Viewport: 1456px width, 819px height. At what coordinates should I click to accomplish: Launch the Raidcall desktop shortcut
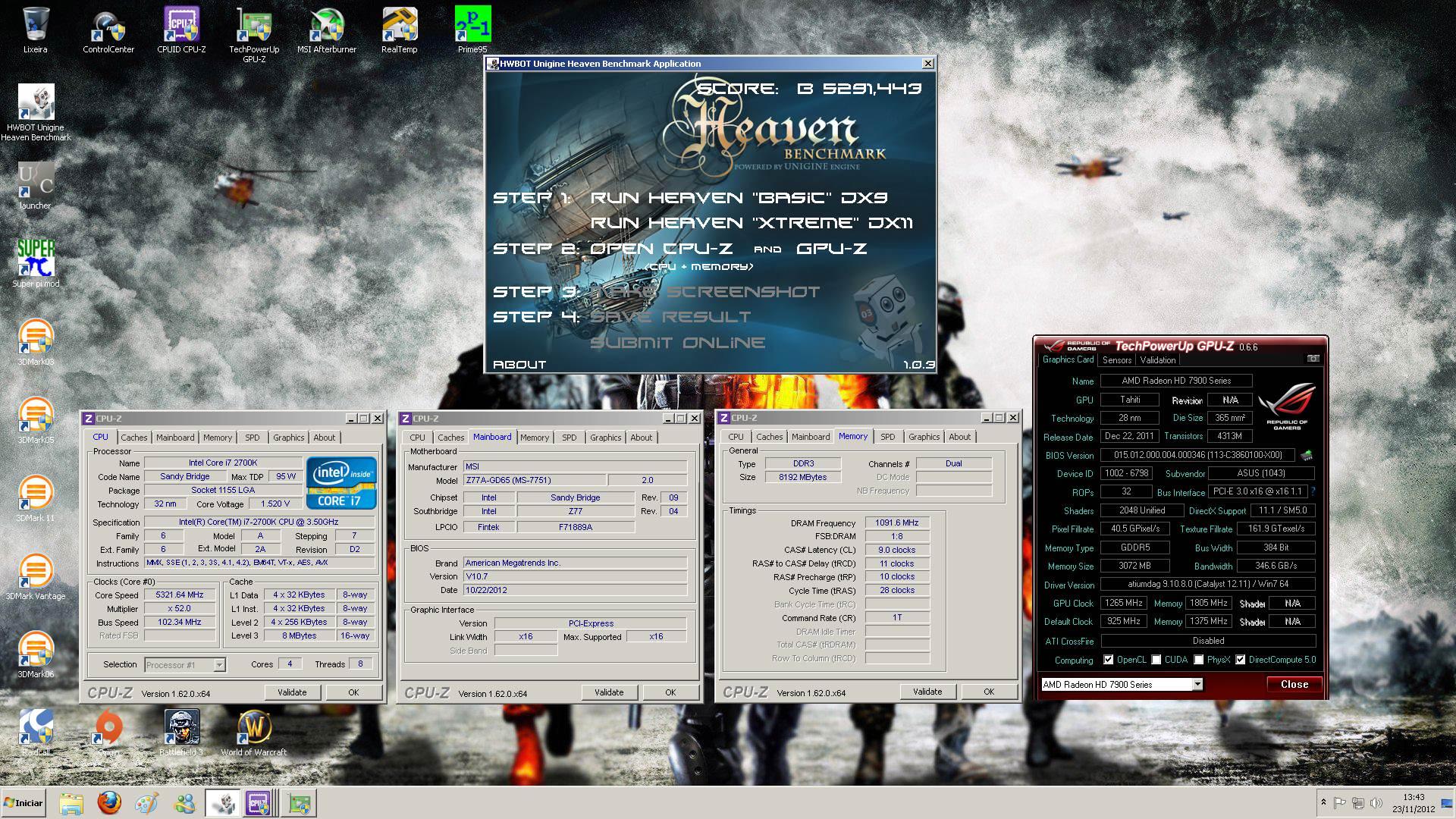point(36,733)
